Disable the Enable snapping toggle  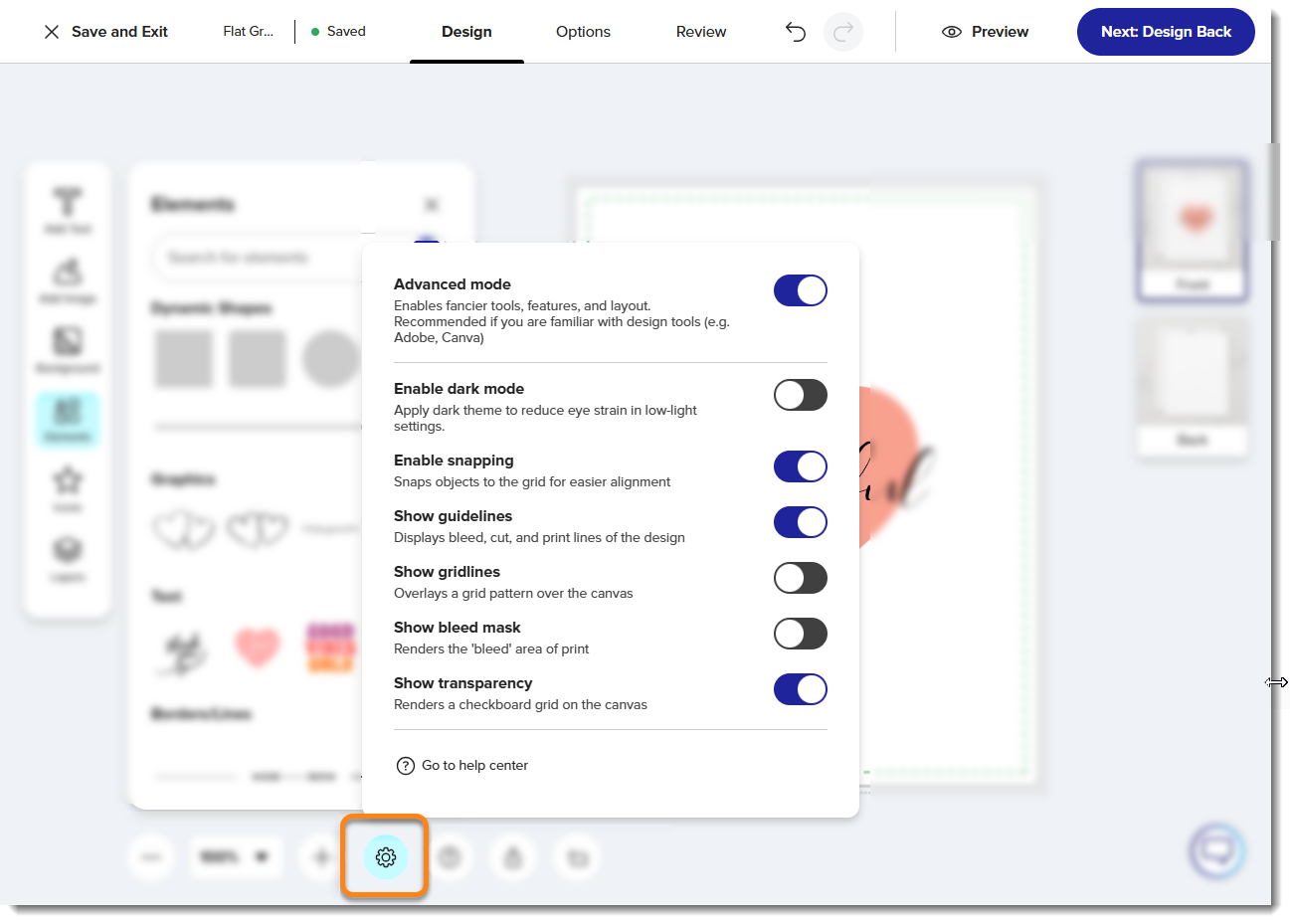point(800,466)
